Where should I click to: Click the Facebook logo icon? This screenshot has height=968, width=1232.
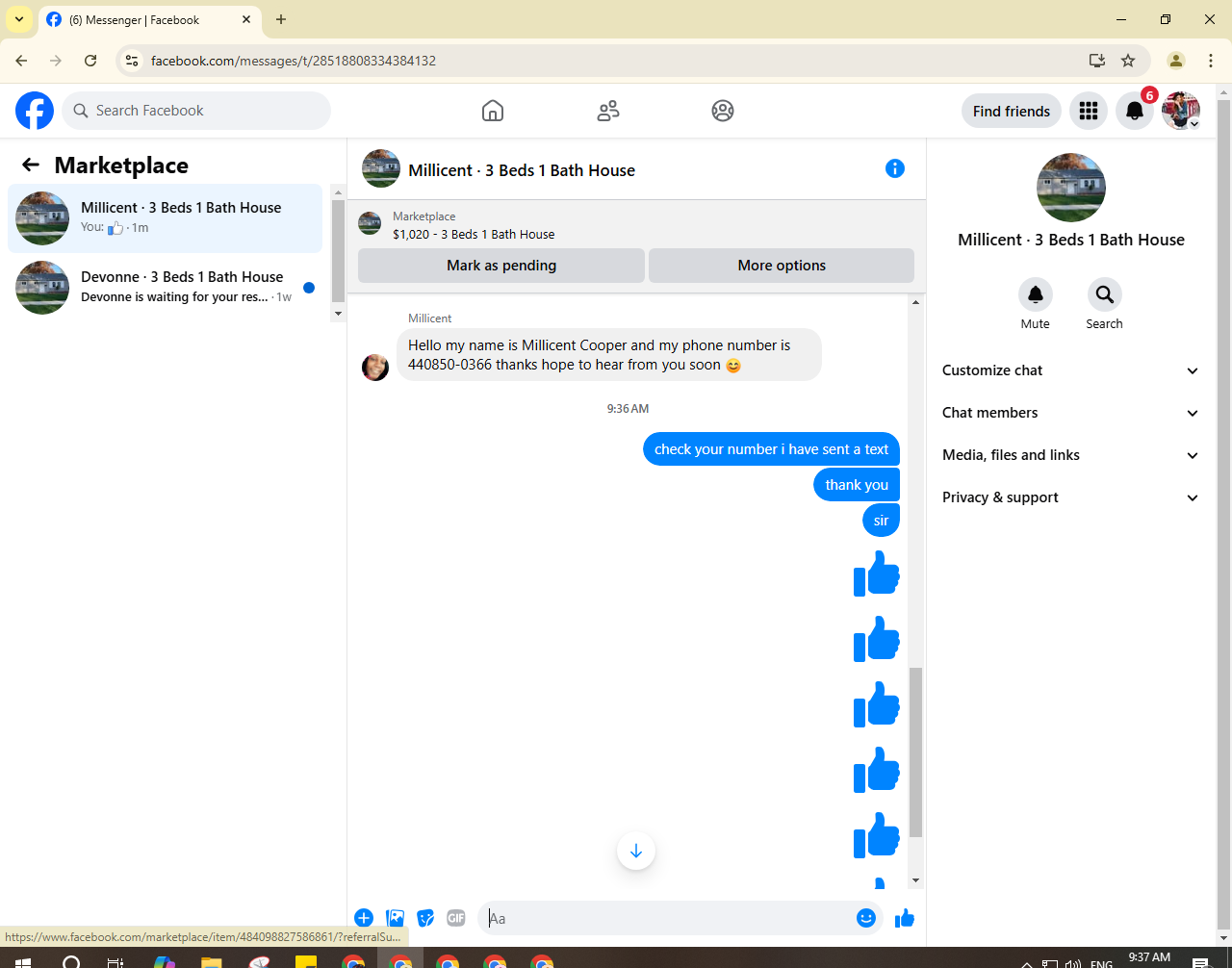[x=35, y=111]
